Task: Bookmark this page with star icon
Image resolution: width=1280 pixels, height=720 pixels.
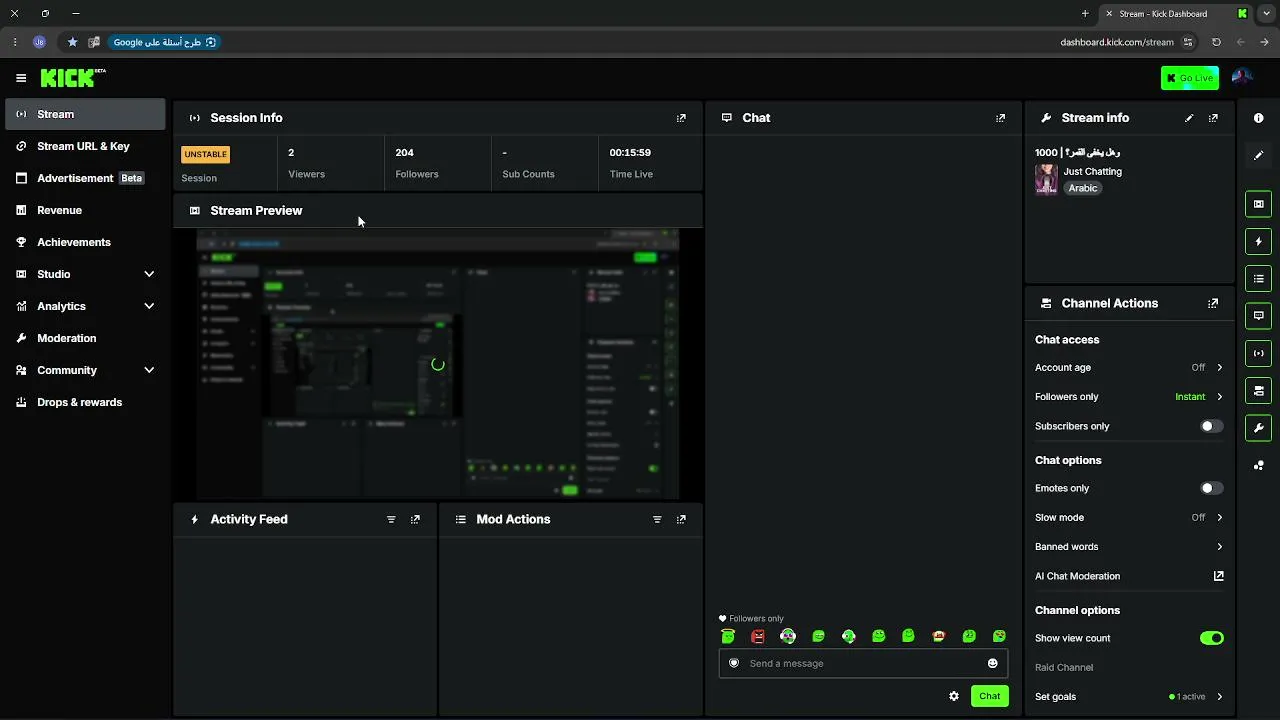Action: point(72,42)
